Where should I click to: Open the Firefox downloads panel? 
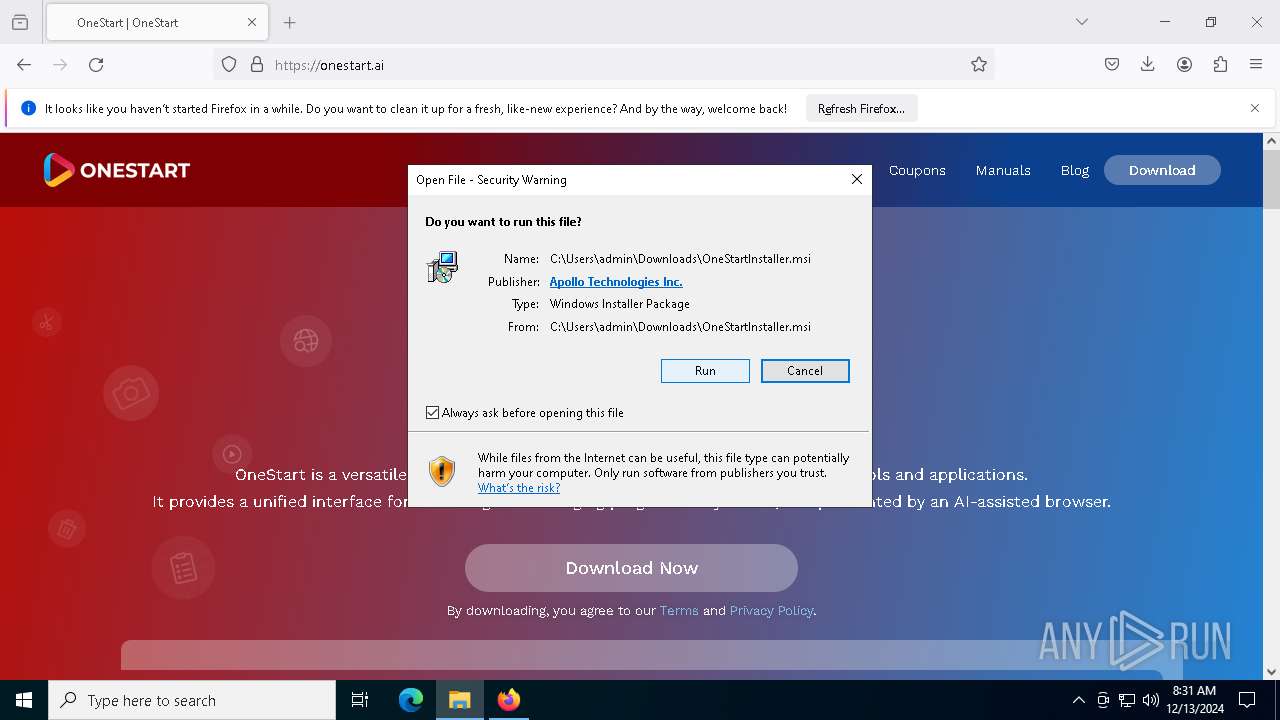[x=1148, y=65]
